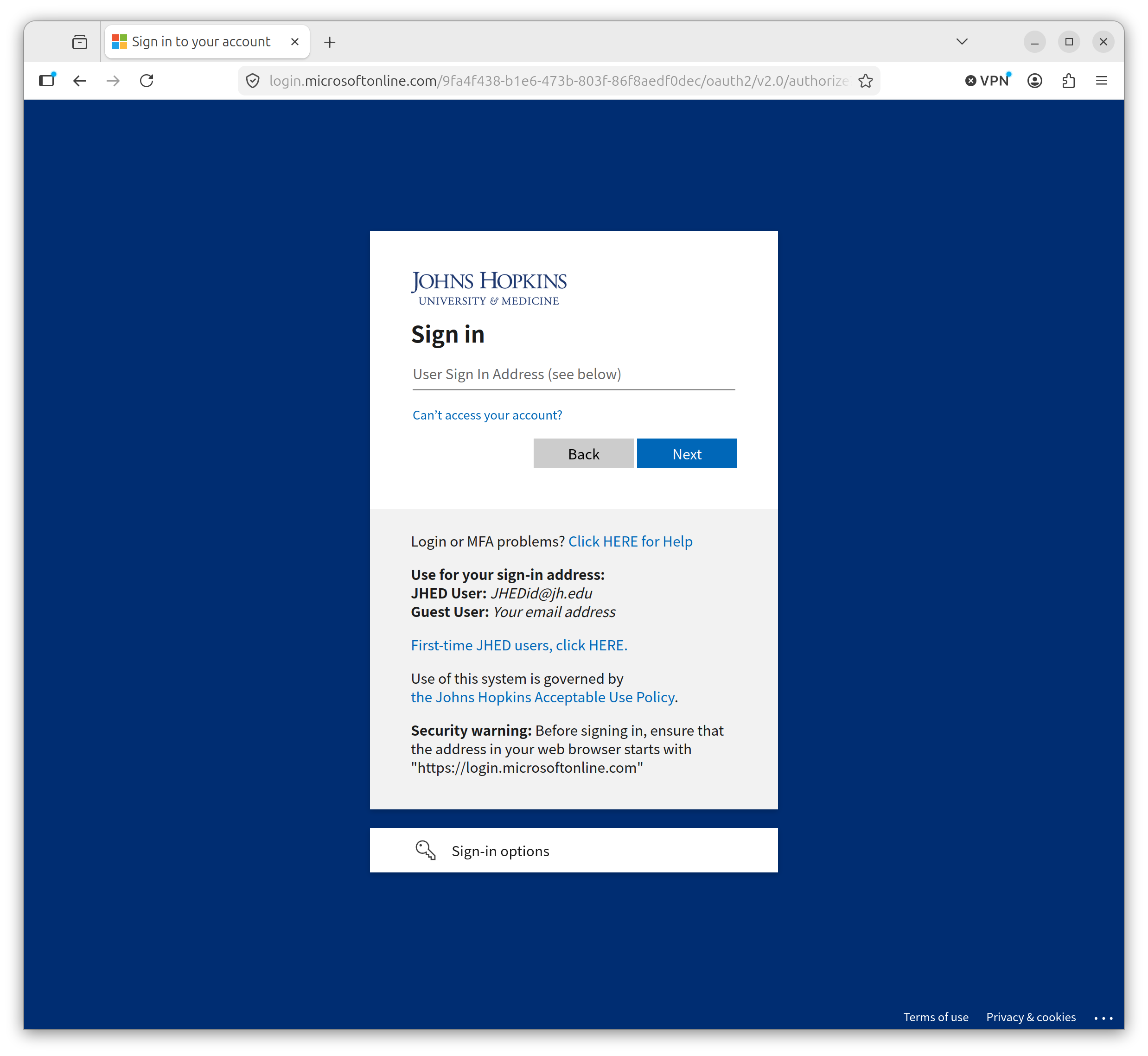Viewport: 1148px width, 1056px height.
Task: Open Sign-in options
Action: tap(573, 850)
